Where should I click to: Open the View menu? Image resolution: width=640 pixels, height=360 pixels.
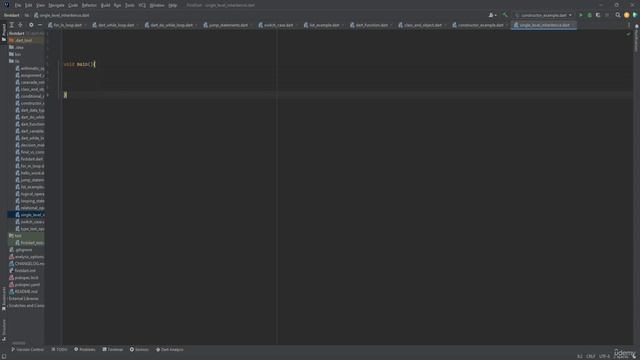click(x=40, y=5)
